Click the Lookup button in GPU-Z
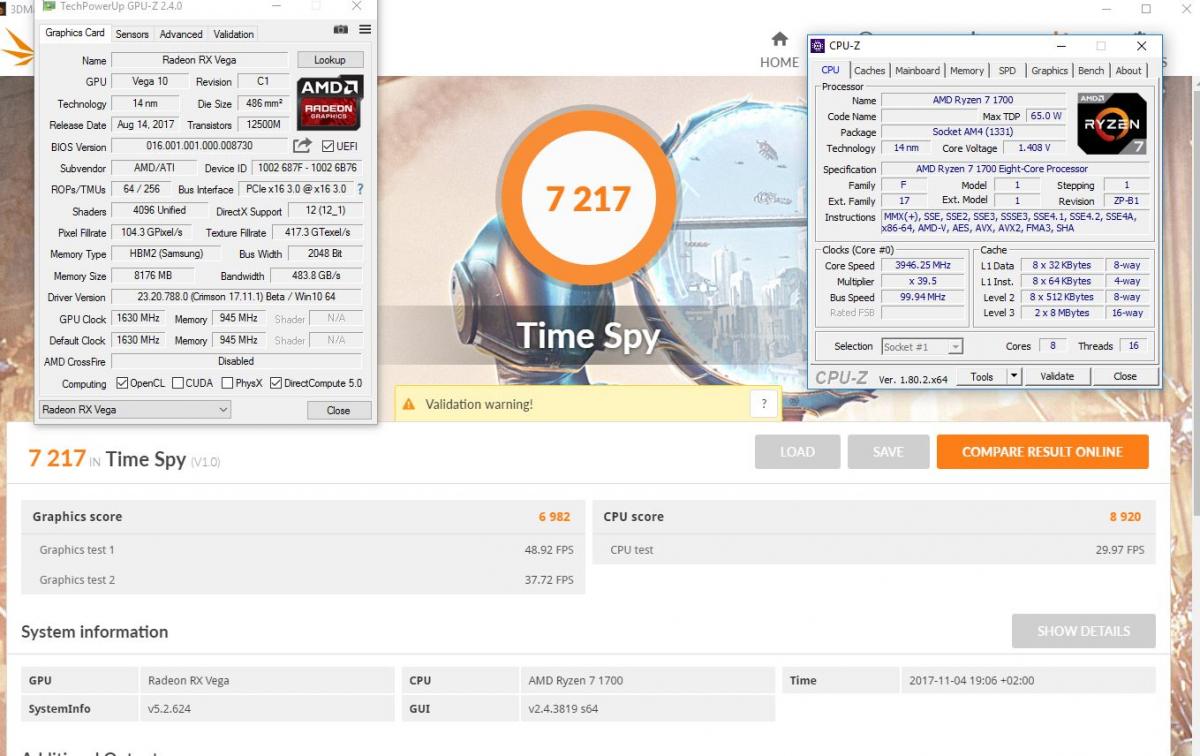Viewport: 1200px width, 756px height. tap(330, 60)
